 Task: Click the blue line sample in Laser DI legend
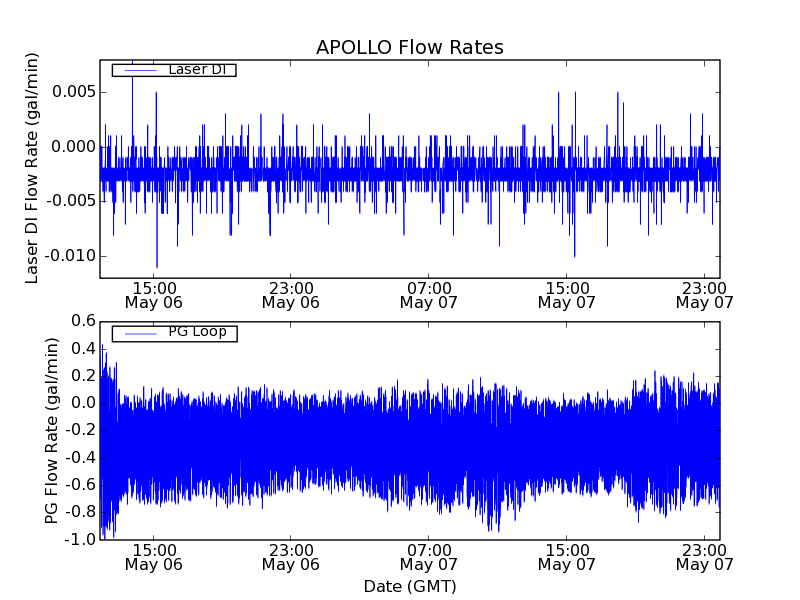139,70
